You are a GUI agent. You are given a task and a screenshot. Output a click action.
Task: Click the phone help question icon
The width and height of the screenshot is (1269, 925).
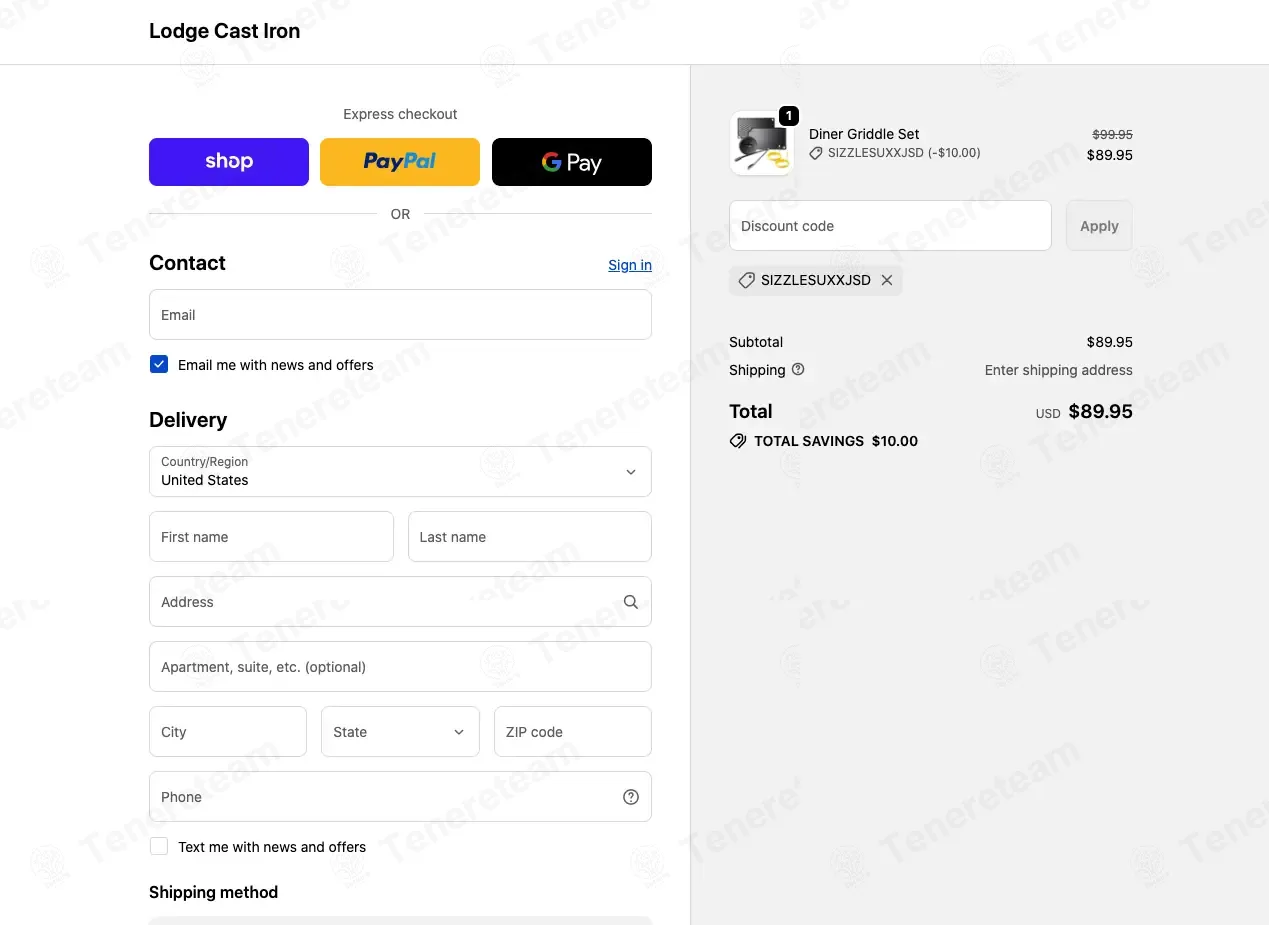pos(631,797)
